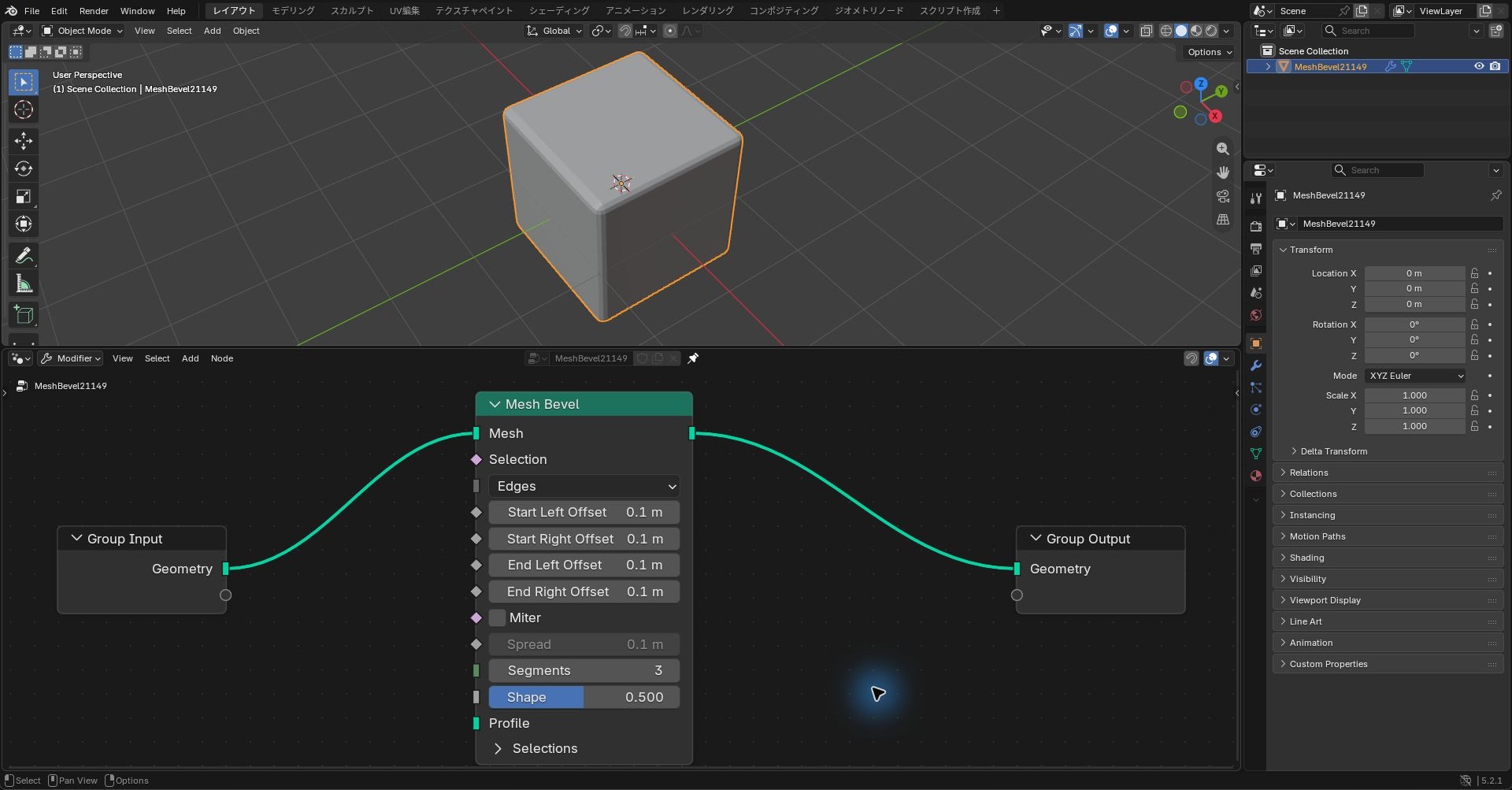Image resolution: width=1512 pixels, height=790 pixels.
Task: Open the Modifiers wrench properties tab
Action: [1256, 365]
